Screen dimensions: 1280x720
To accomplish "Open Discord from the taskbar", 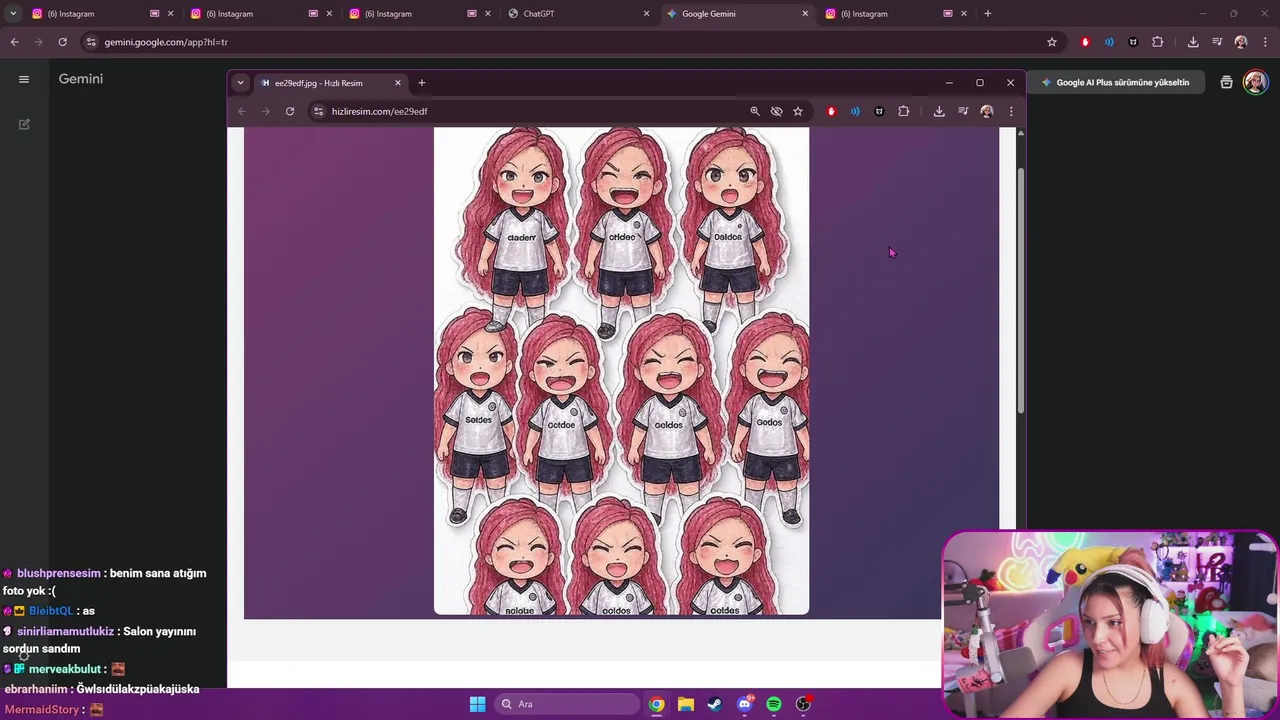I will tap(744, 704).
